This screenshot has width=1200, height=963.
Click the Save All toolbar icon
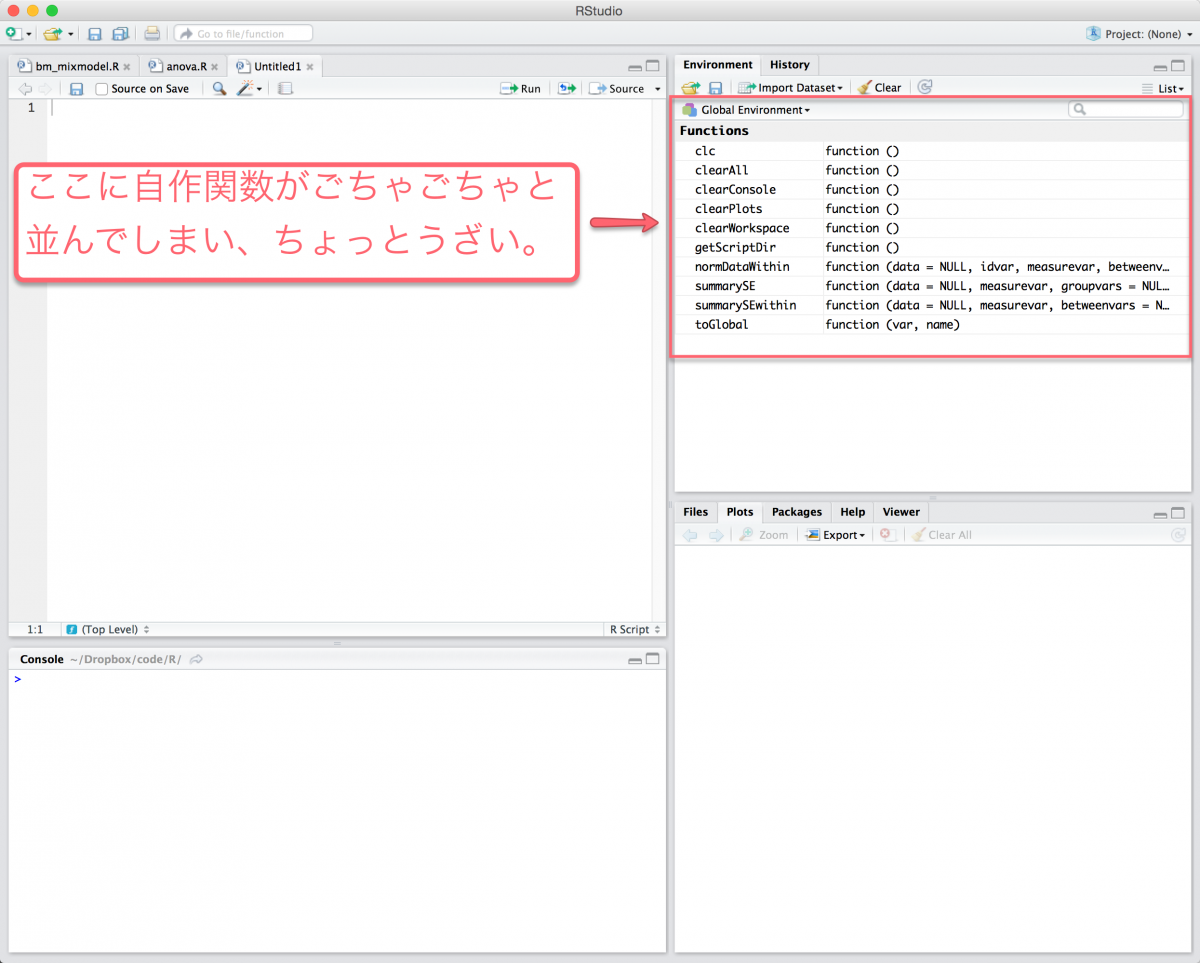click(120, 34)
